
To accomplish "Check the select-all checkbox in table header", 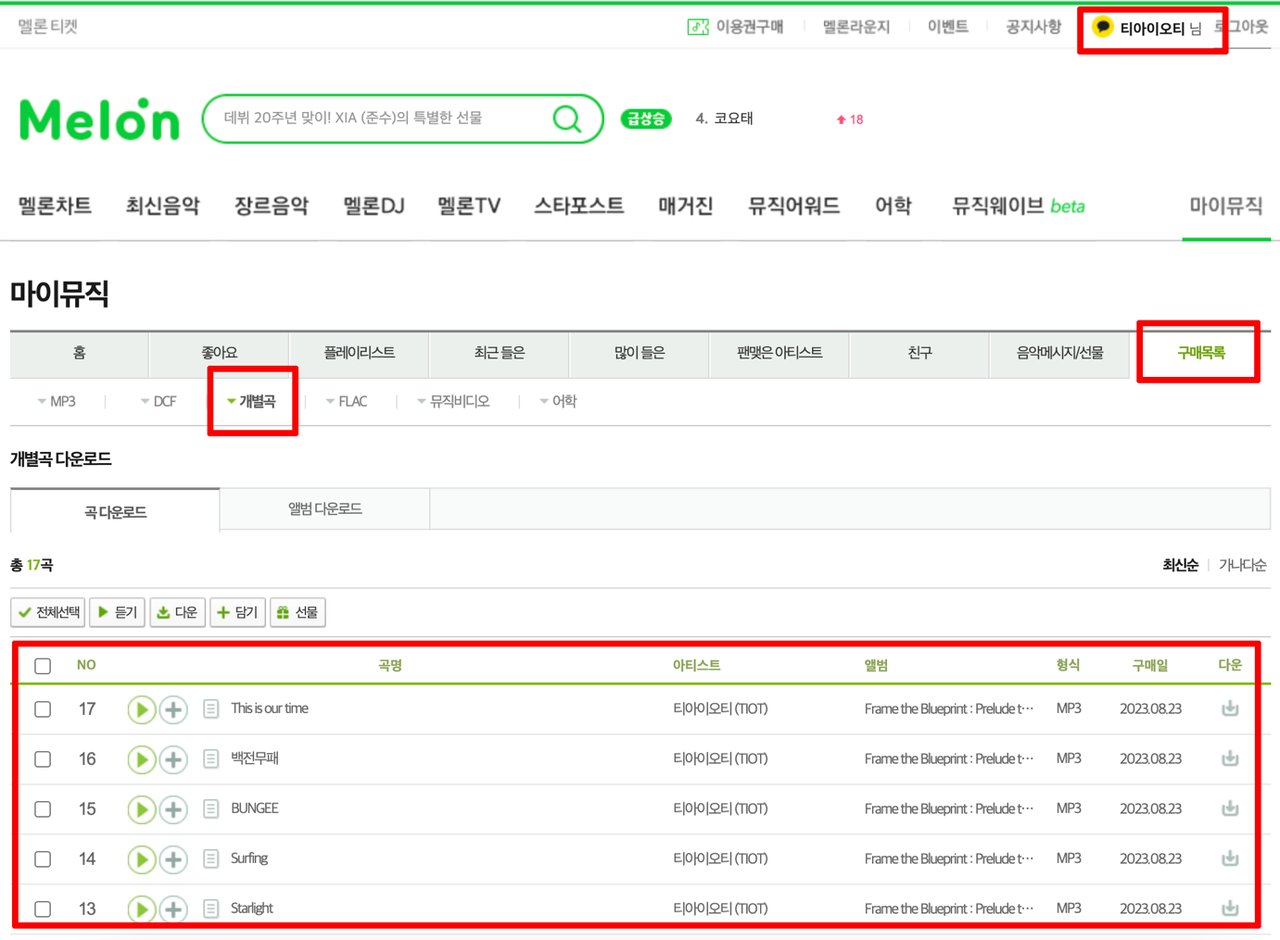I will (43, 666).
